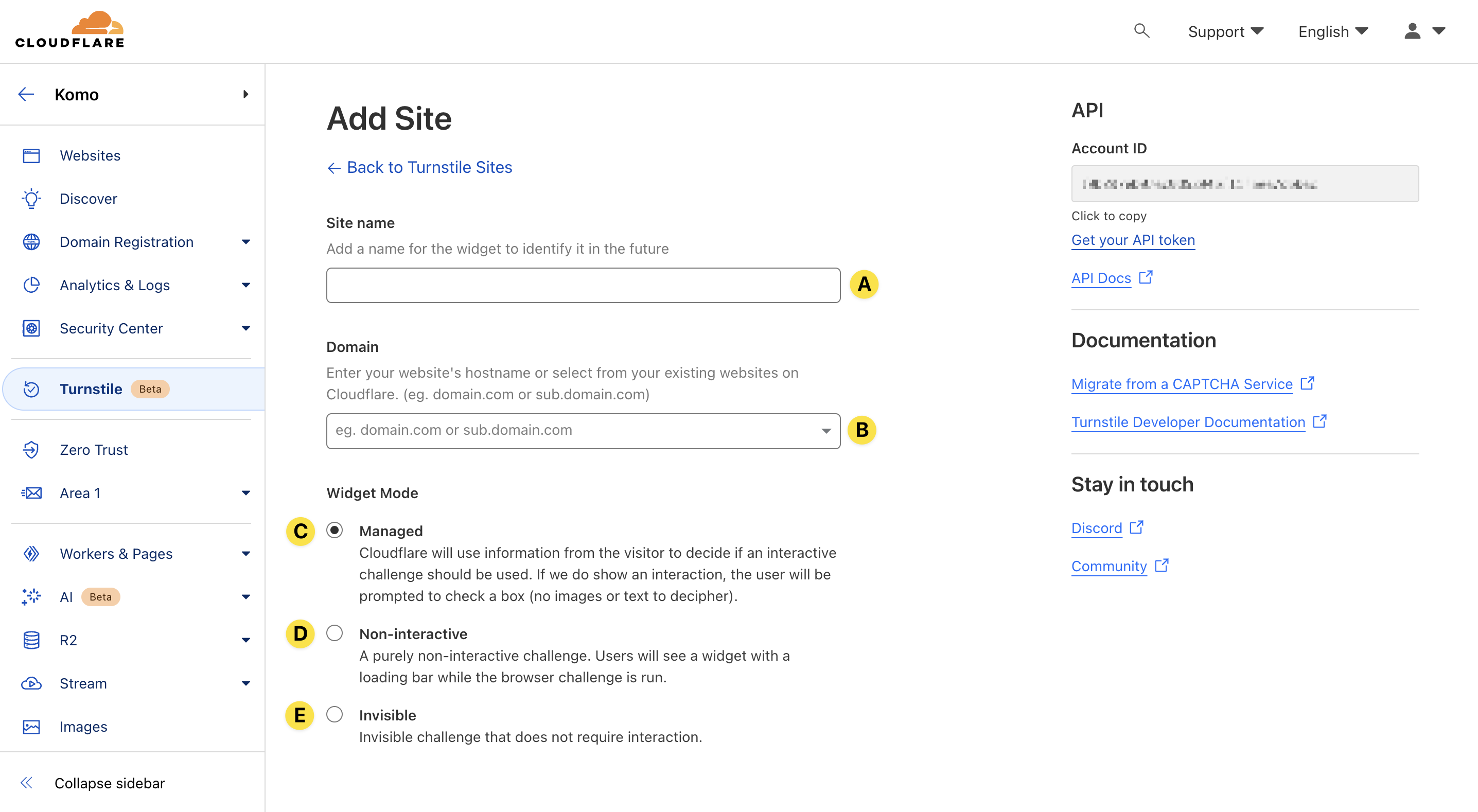Screen dimensions: 1478x812
Task: Click the Discover lightbulb icon
Action: [31, 199]
